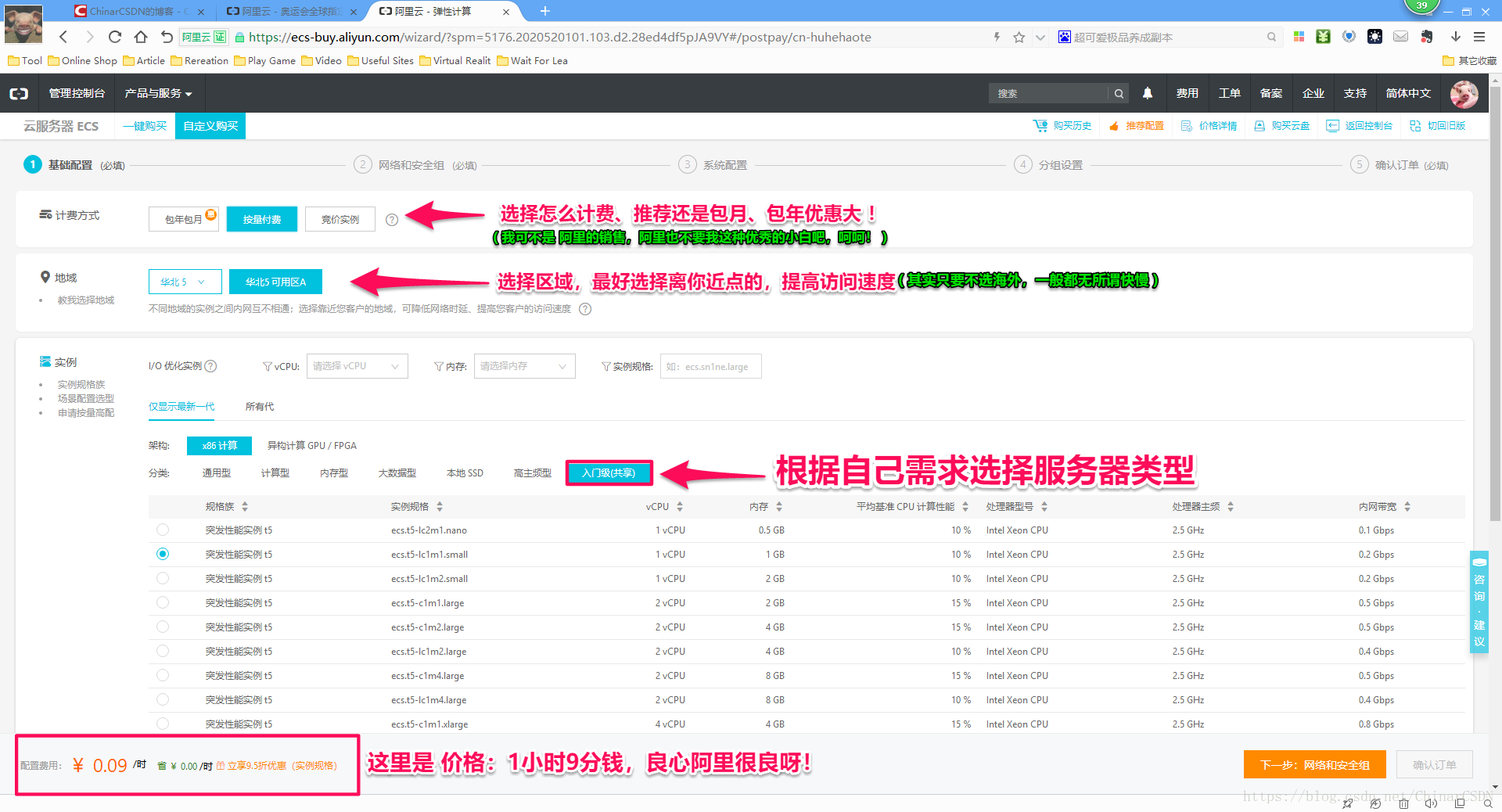
Task: Open the vCPU filter dropdown
Action: coord(358,366)
